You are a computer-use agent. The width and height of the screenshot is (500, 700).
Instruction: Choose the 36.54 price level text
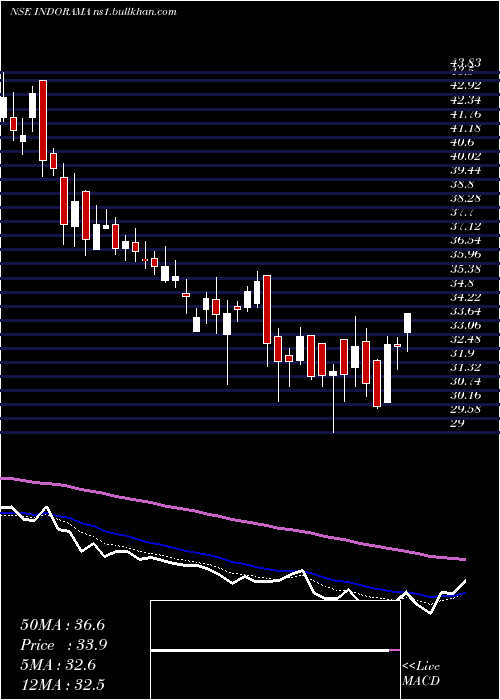466,241
